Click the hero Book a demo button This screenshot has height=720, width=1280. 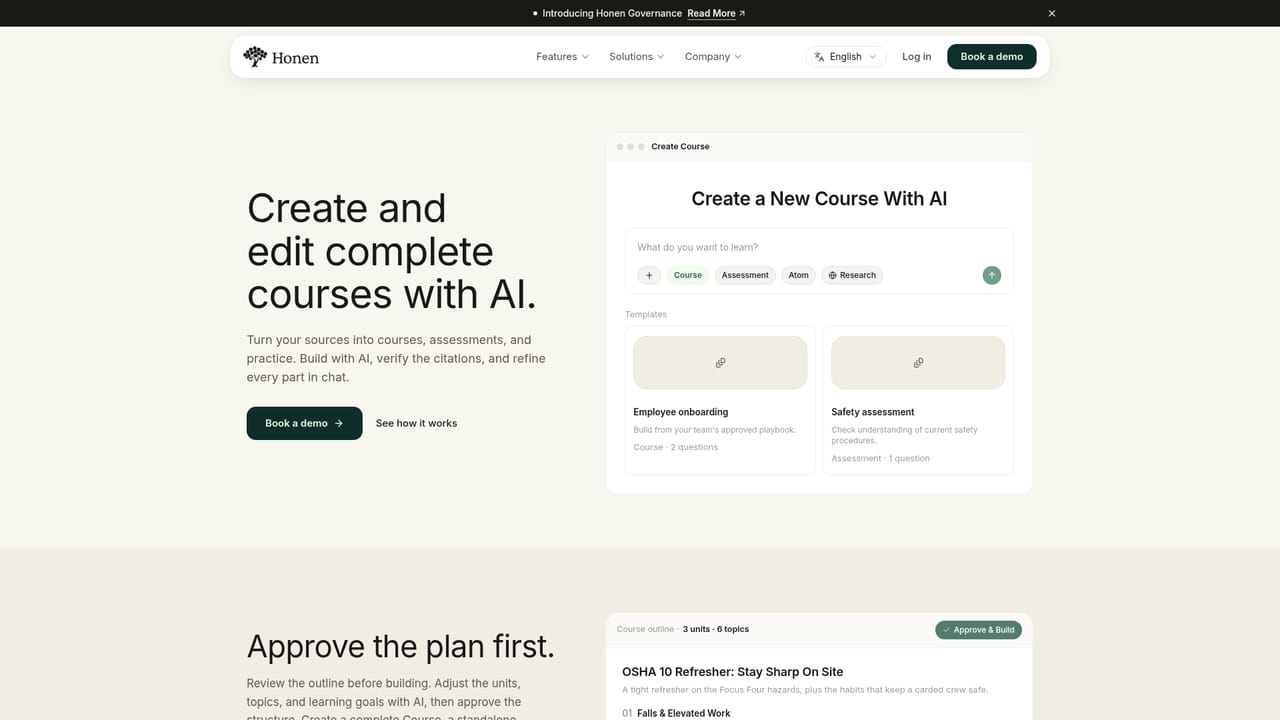[x=304, y=423]
